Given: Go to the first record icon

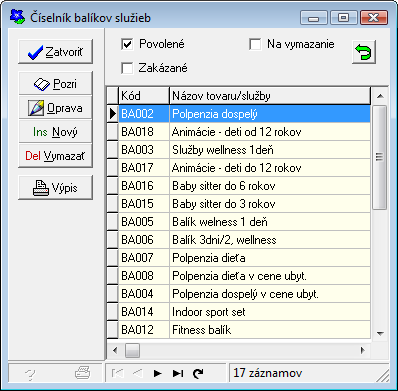Looking at the screenshot, I should [117, 373].
